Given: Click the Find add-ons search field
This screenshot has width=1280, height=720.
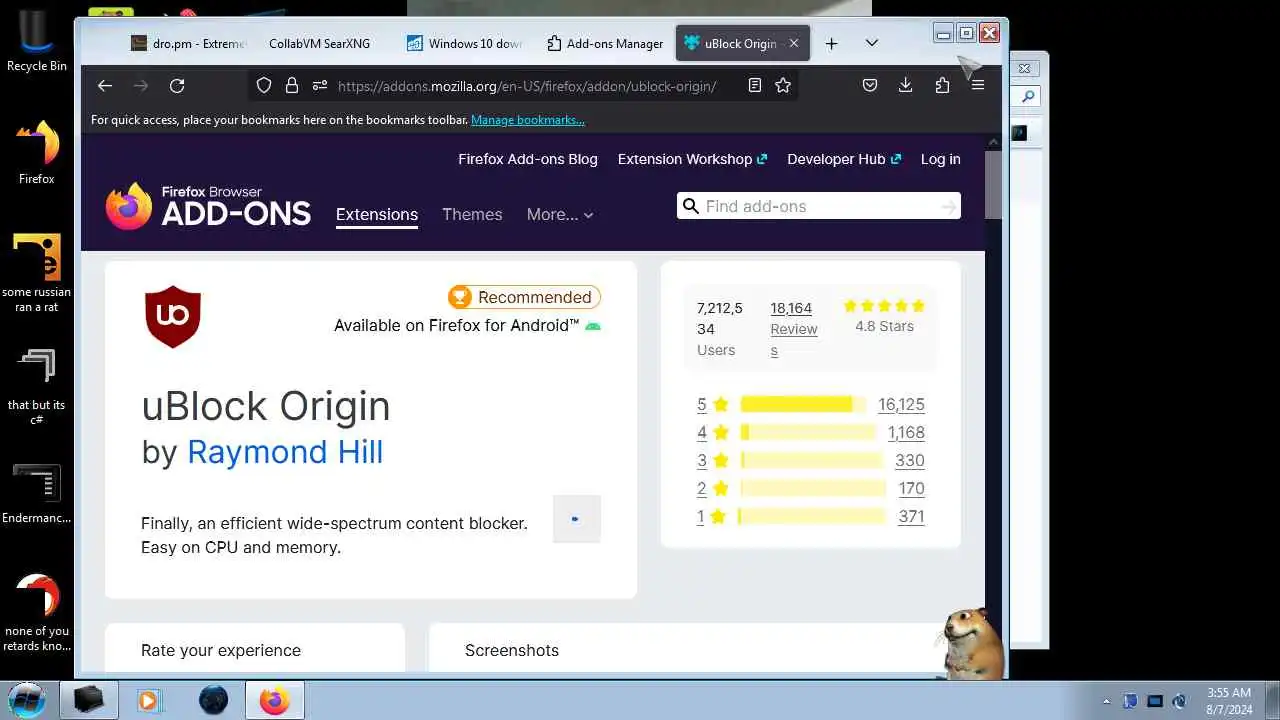Looking at the screenshot, I should 819,206.
